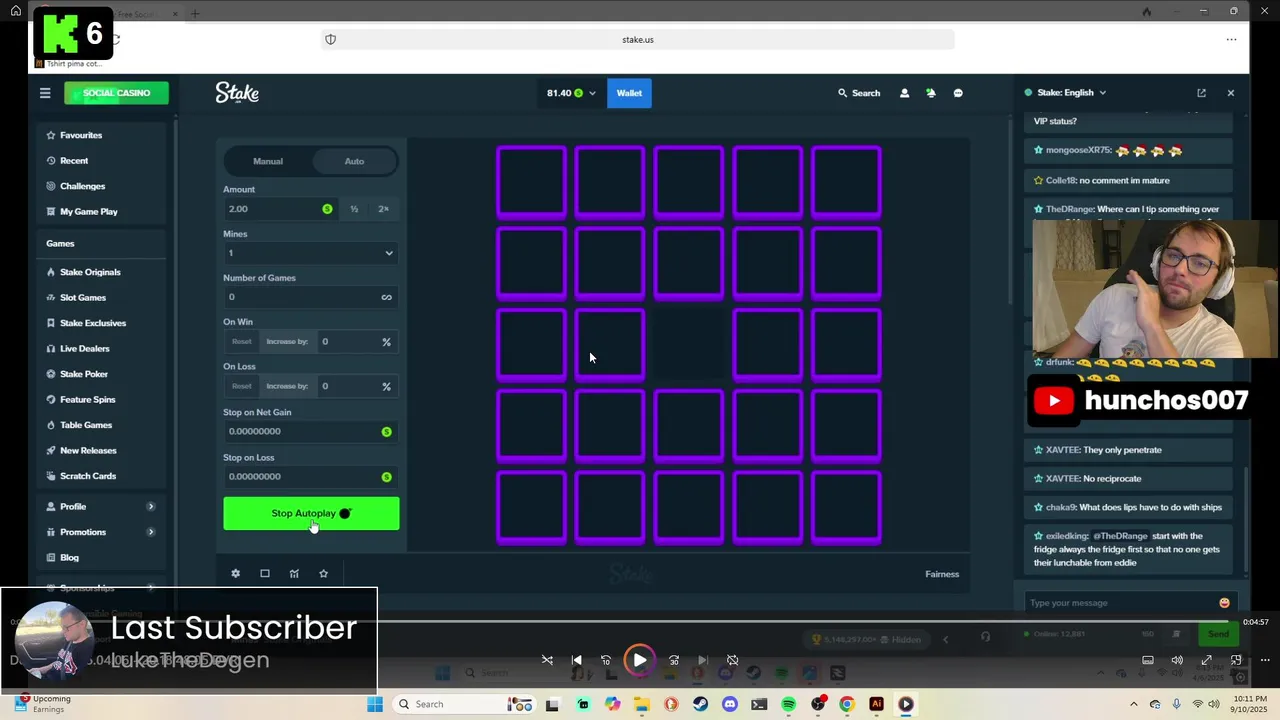Favourite this game with the star icon
The height and width of the screenshot is (720, 1280).
pos(323,574)
